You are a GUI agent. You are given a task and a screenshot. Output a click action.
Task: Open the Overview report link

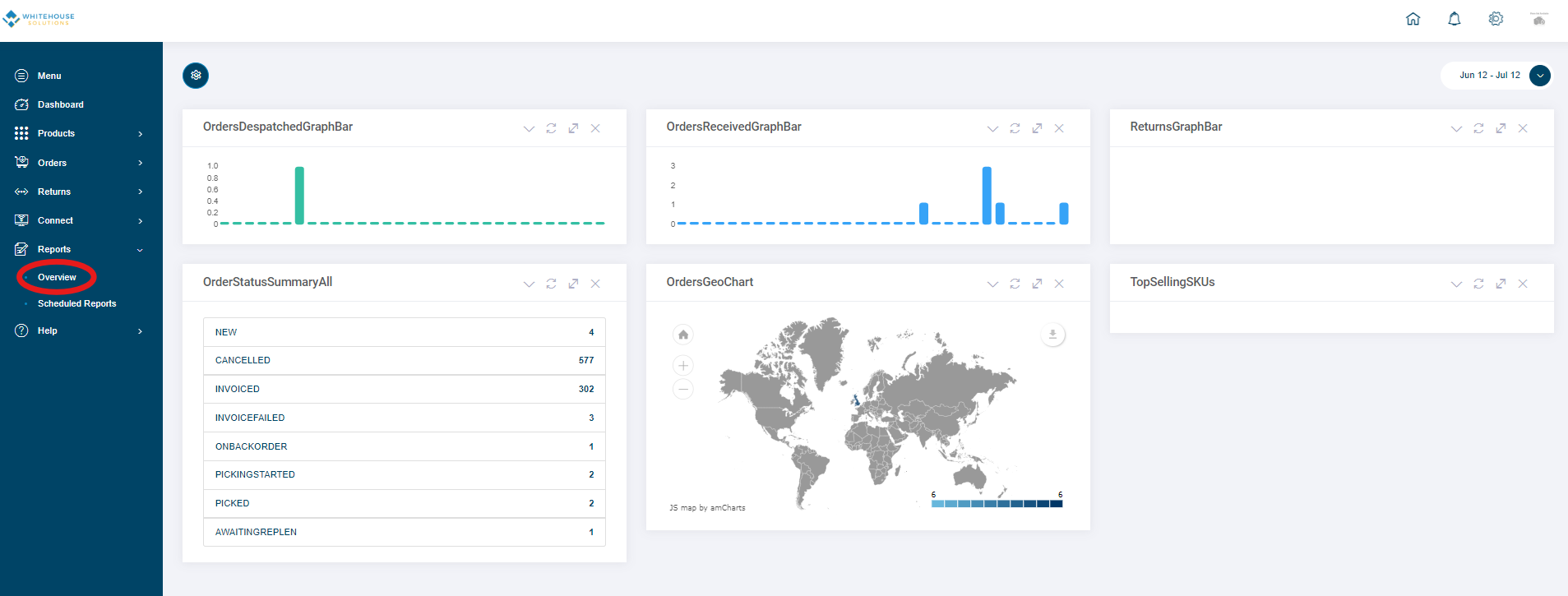pyautogui.click(x=57, y=277)
